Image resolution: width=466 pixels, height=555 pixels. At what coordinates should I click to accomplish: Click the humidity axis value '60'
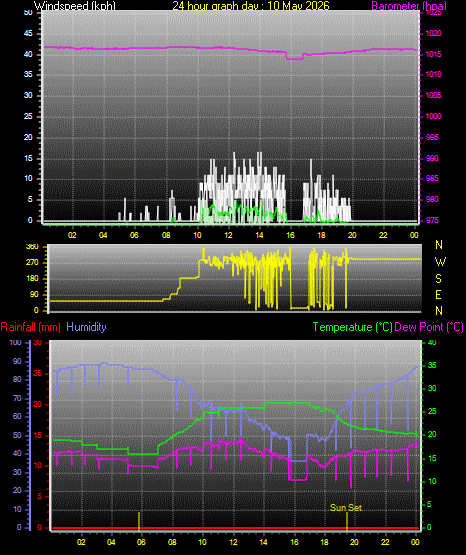coord(17,417)
